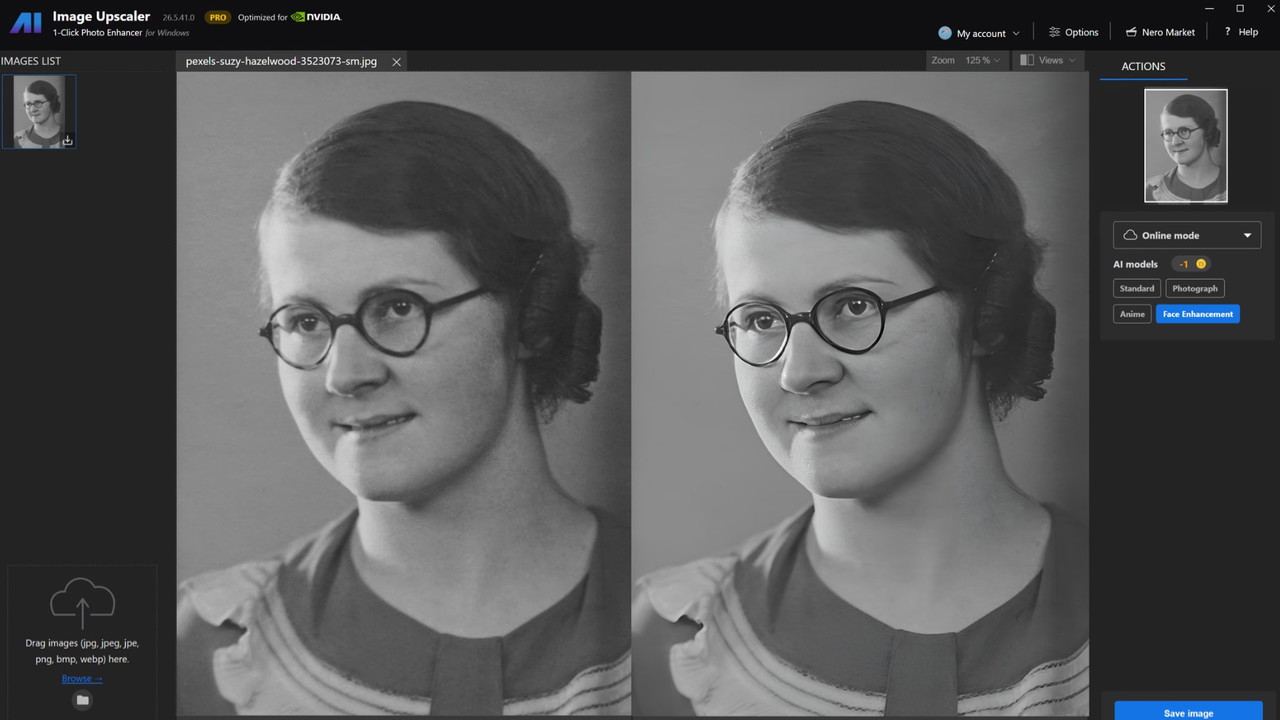Close the pexels-suzy-hazelwood image tab
Image resolution: width=1280 pixels, height=720 pixels.
pos(396,62)
